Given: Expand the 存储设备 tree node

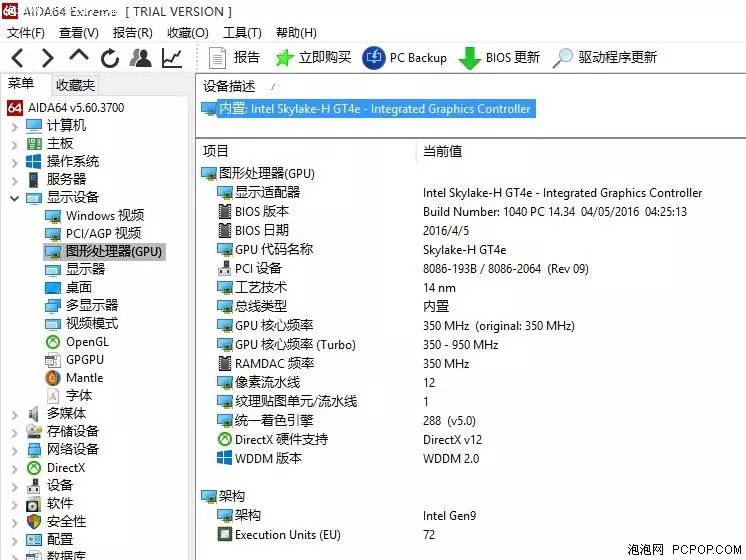Looking at the screenshot, I should pyautogui.click(x=15, y=432).
